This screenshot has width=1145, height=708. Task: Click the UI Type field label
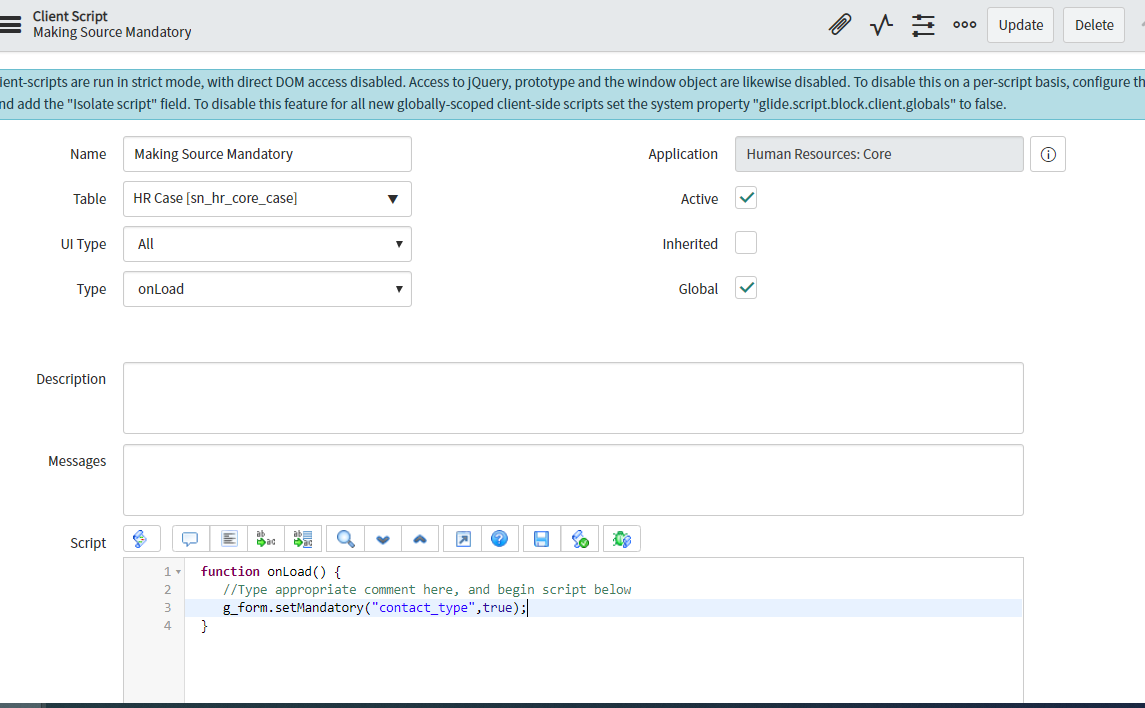(x=83, y=244)
